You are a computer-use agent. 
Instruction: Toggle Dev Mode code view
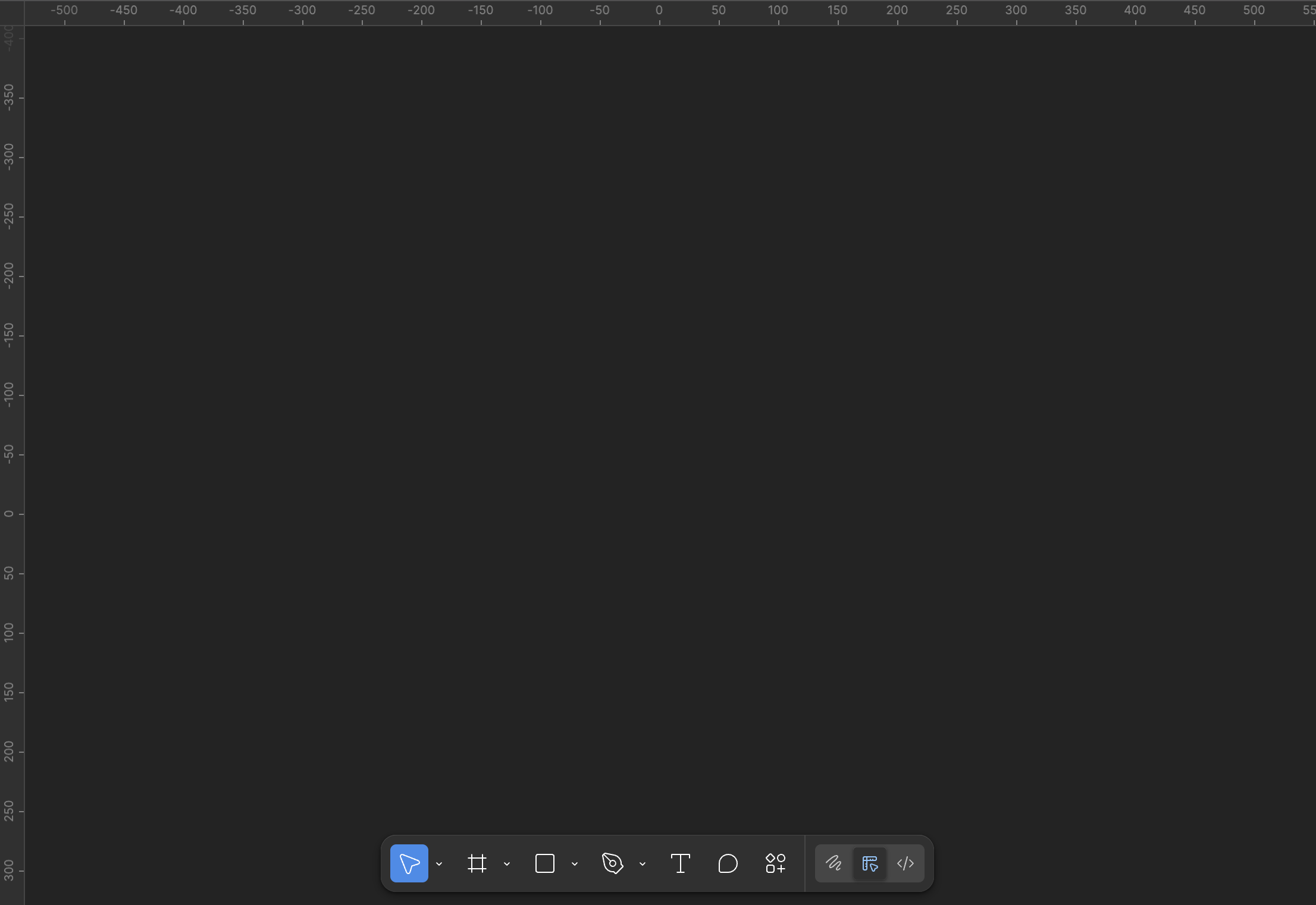tap(905, 863)
